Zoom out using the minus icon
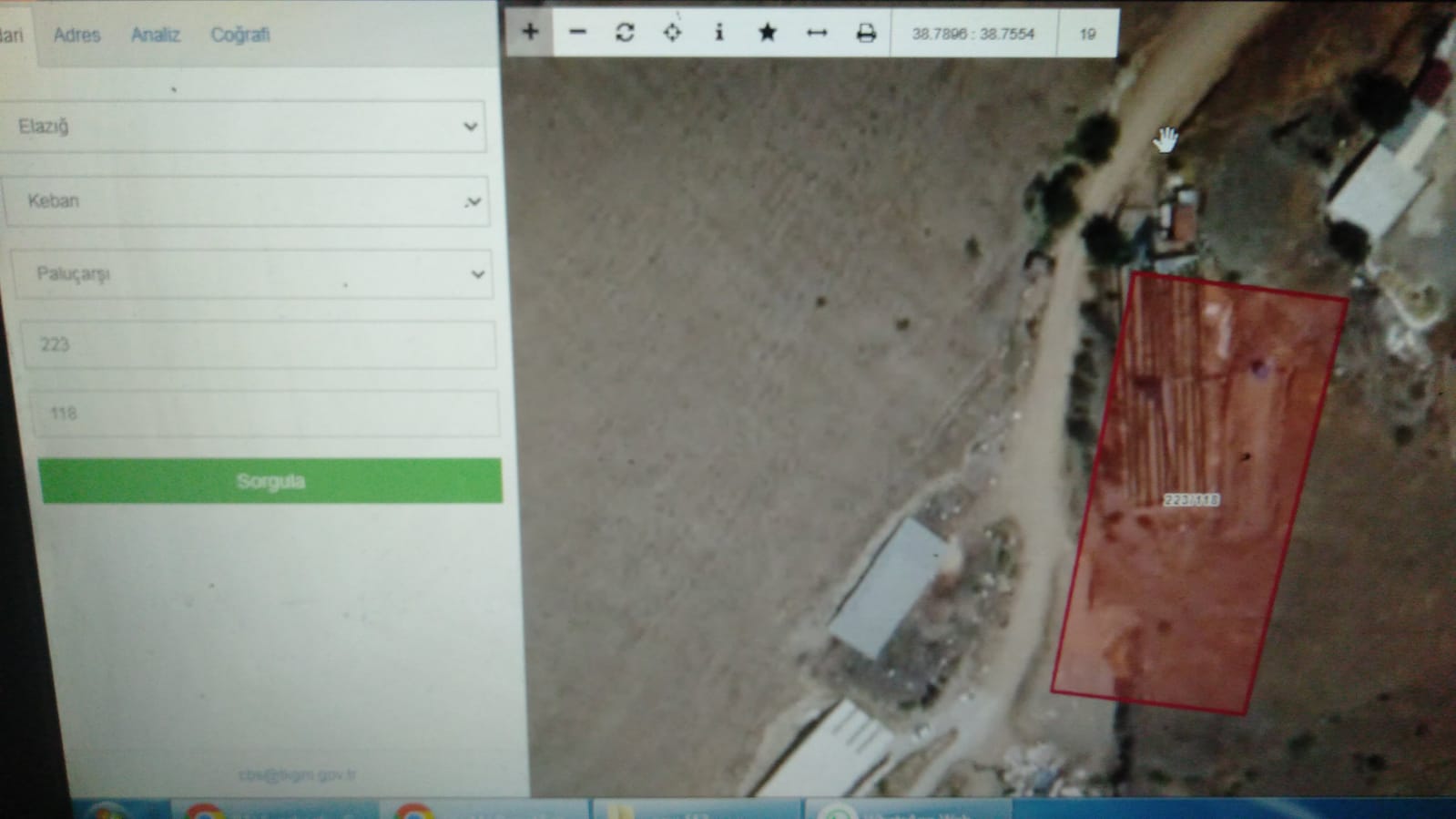Viewport: 1456px width, 819px height. (577, 33)
